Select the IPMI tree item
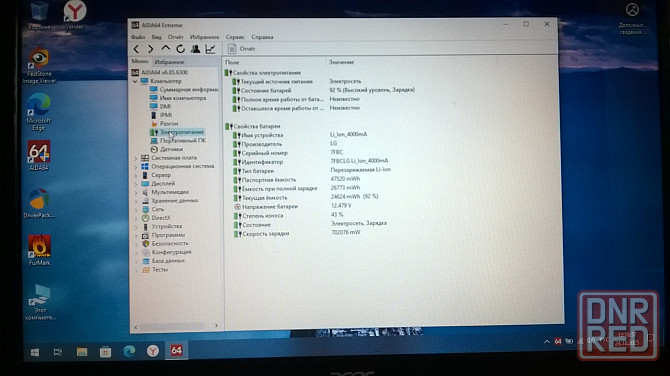This screenshot has width=670, height=376. tap(161, 115)
